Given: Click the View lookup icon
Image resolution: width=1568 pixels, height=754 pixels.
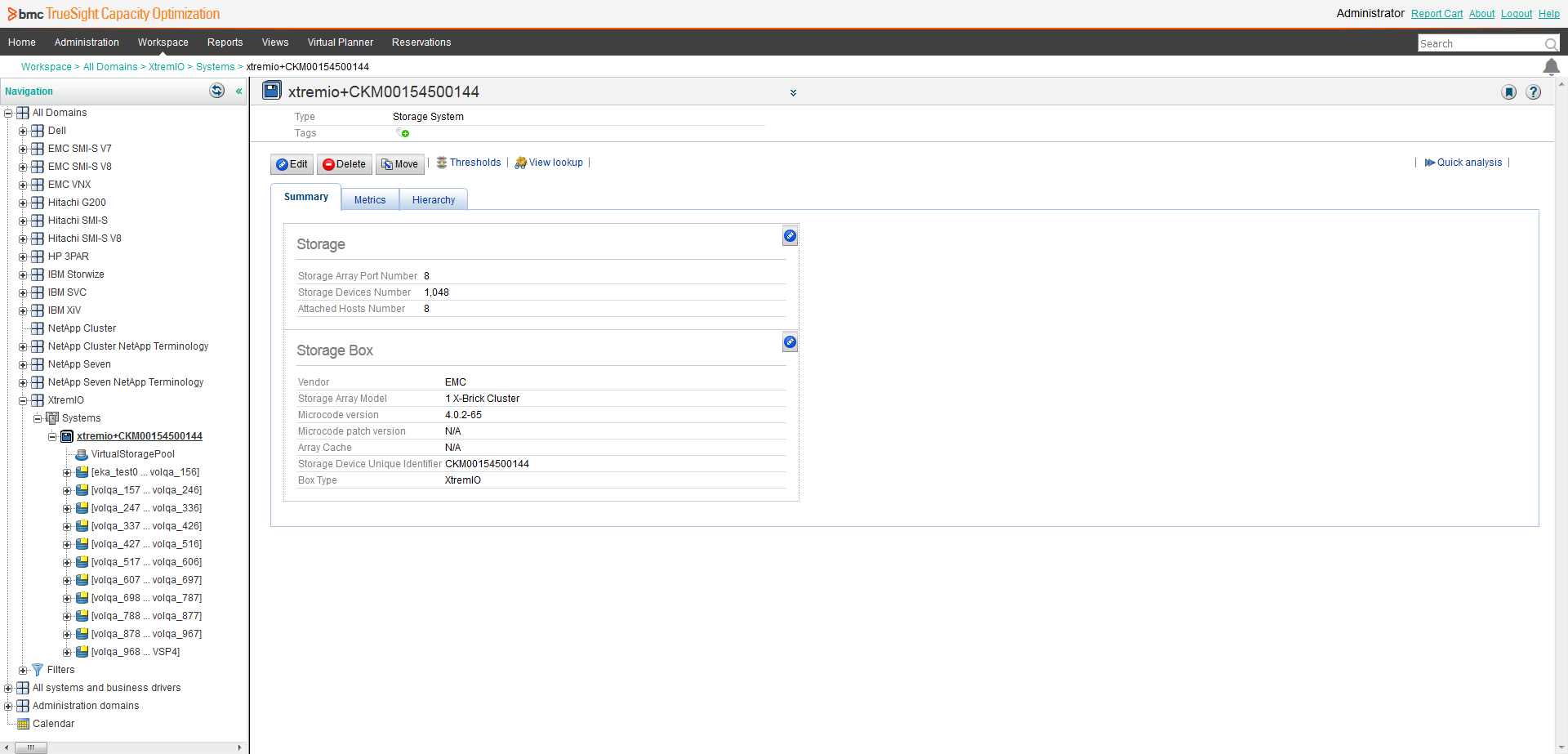Looking at the screenshot, I should pos(520,163).
